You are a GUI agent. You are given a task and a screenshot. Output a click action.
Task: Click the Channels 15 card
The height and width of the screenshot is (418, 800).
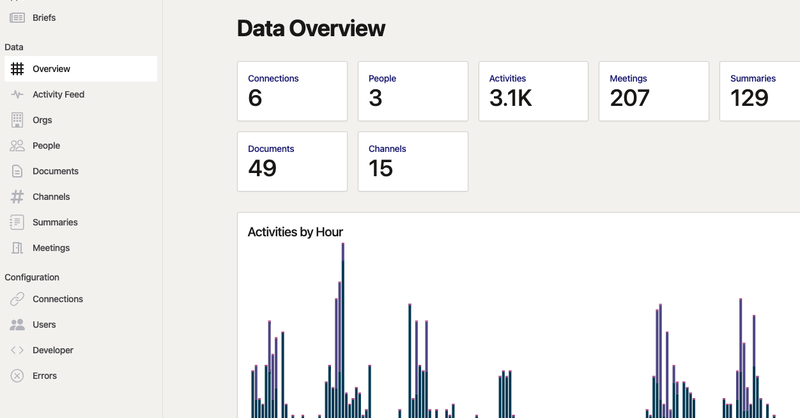413,162
